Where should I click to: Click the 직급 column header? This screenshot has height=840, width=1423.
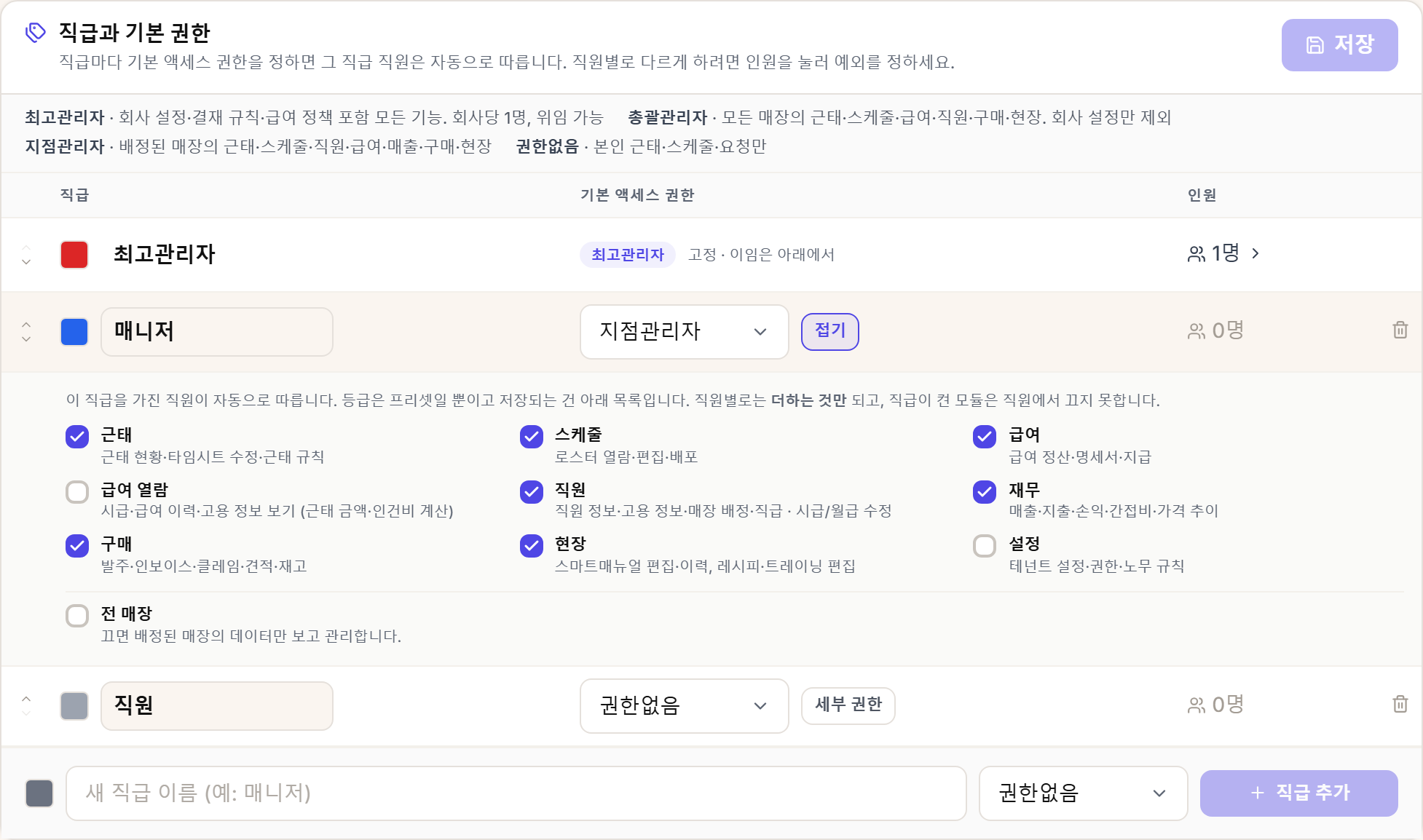(74, 195)
